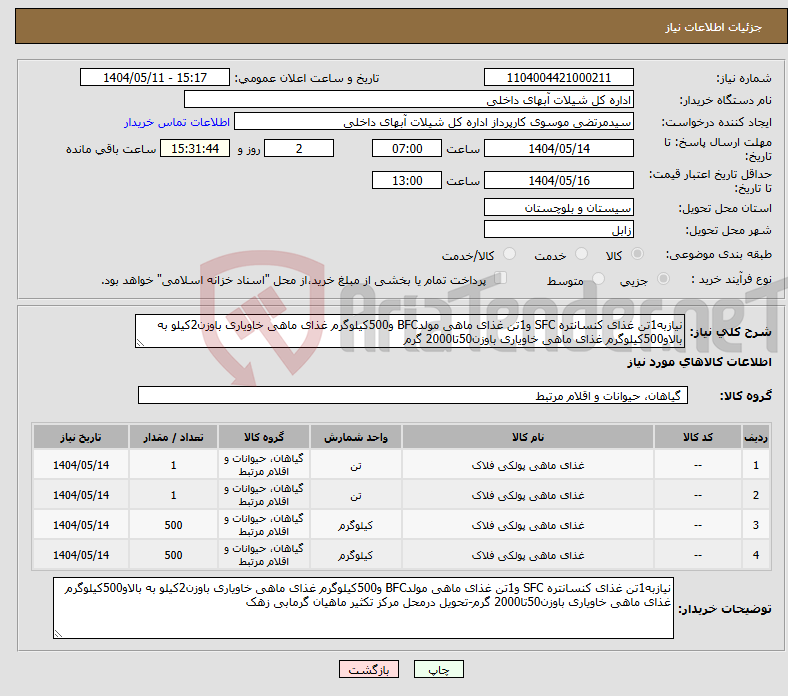Screen dimensions: 788x696
Task: Select the کالا radio button
Action: (x=637, y=254)
